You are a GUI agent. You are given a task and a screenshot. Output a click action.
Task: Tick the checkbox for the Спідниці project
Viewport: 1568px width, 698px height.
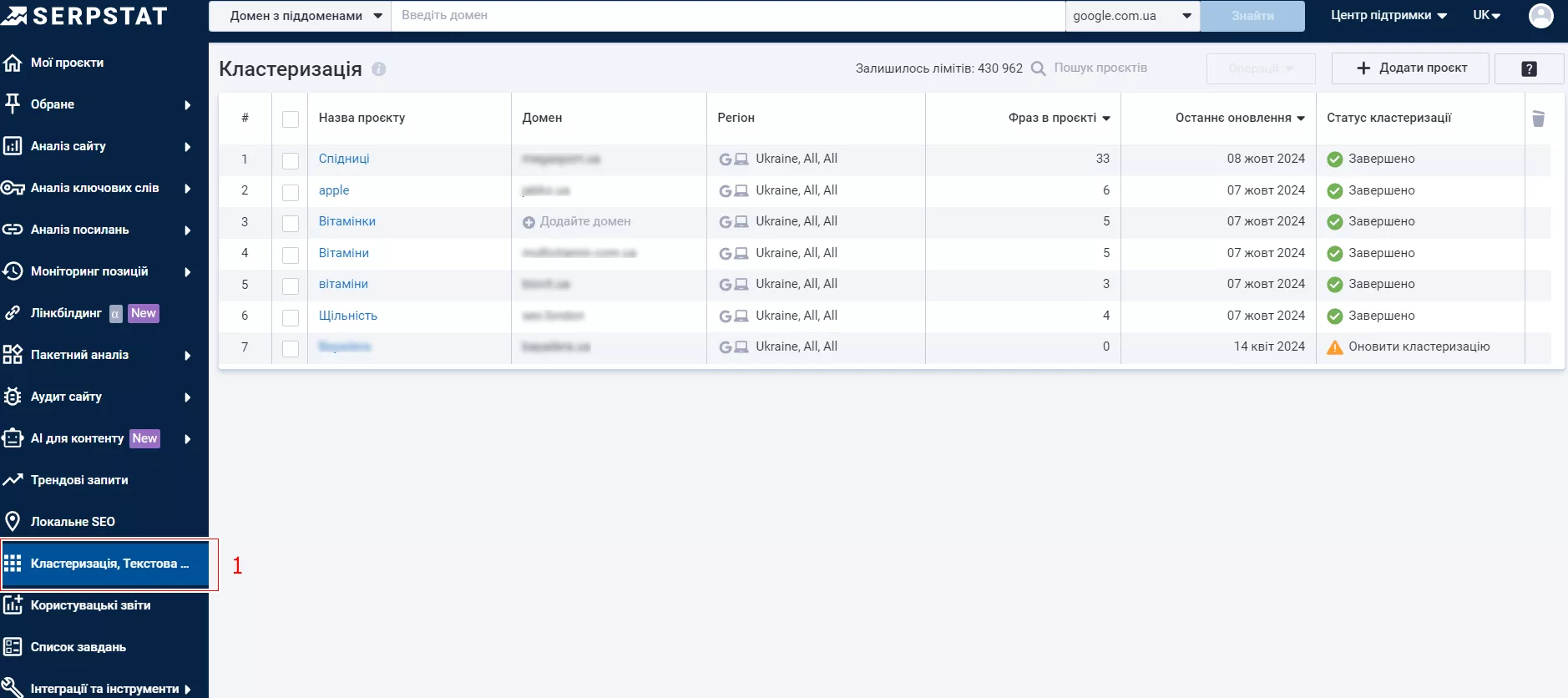[x=291, y=160]
